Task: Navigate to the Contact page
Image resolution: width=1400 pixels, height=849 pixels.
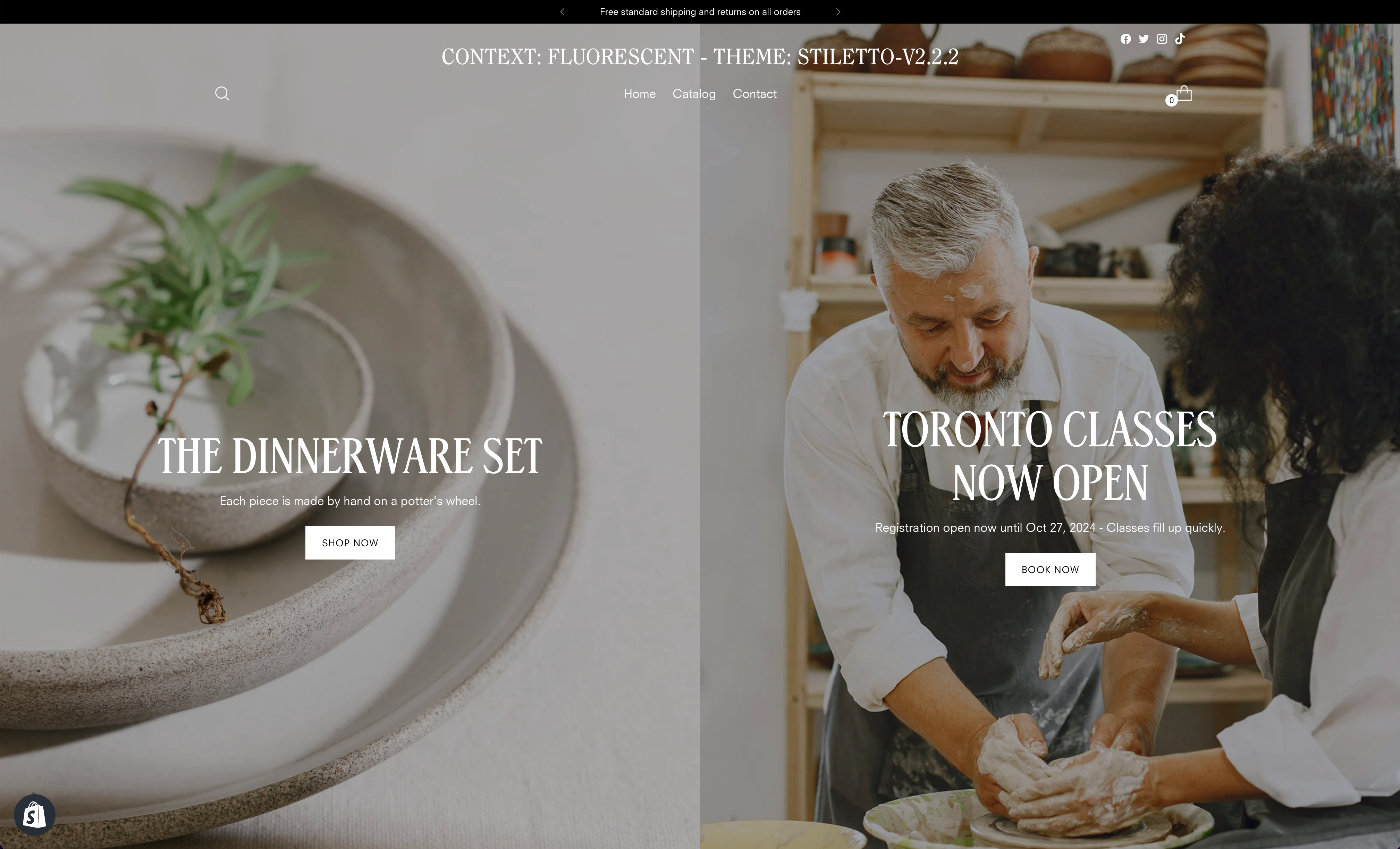Action: 754,94
